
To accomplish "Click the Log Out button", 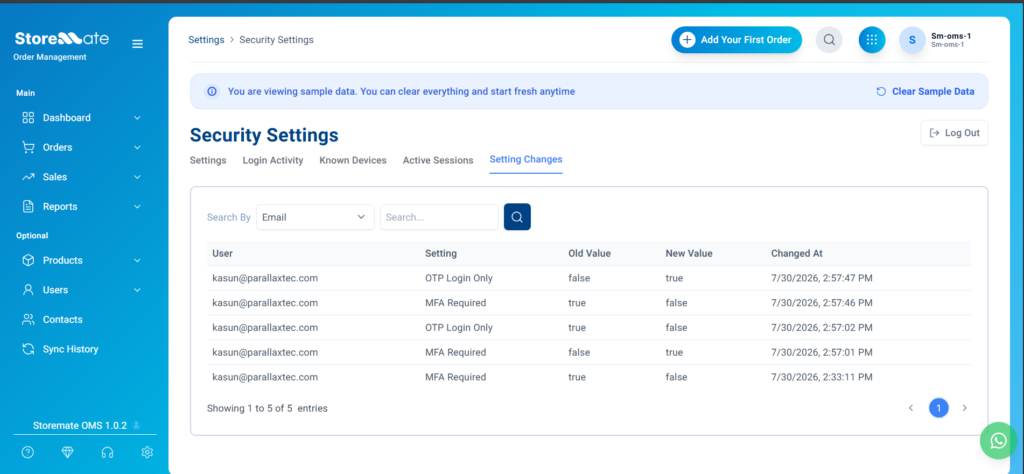I will point(954,133).
